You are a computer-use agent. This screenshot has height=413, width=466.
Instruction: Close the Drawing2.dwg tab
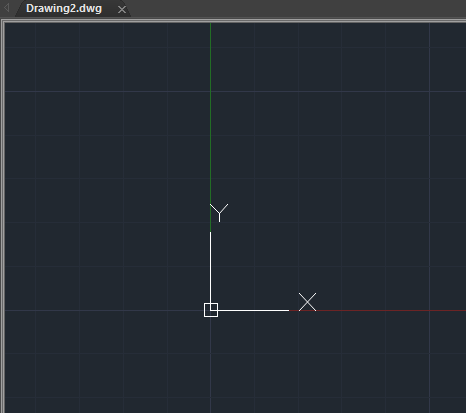point(122,10)
